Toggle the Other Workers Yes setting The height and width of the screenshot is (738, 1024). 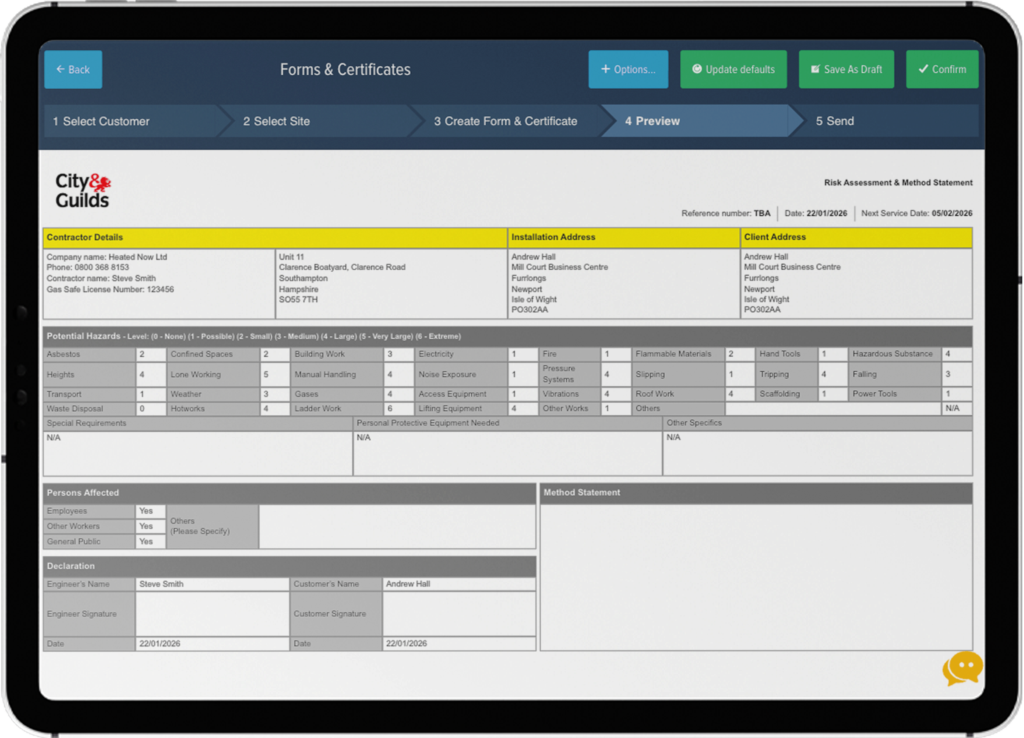(150, 525)
